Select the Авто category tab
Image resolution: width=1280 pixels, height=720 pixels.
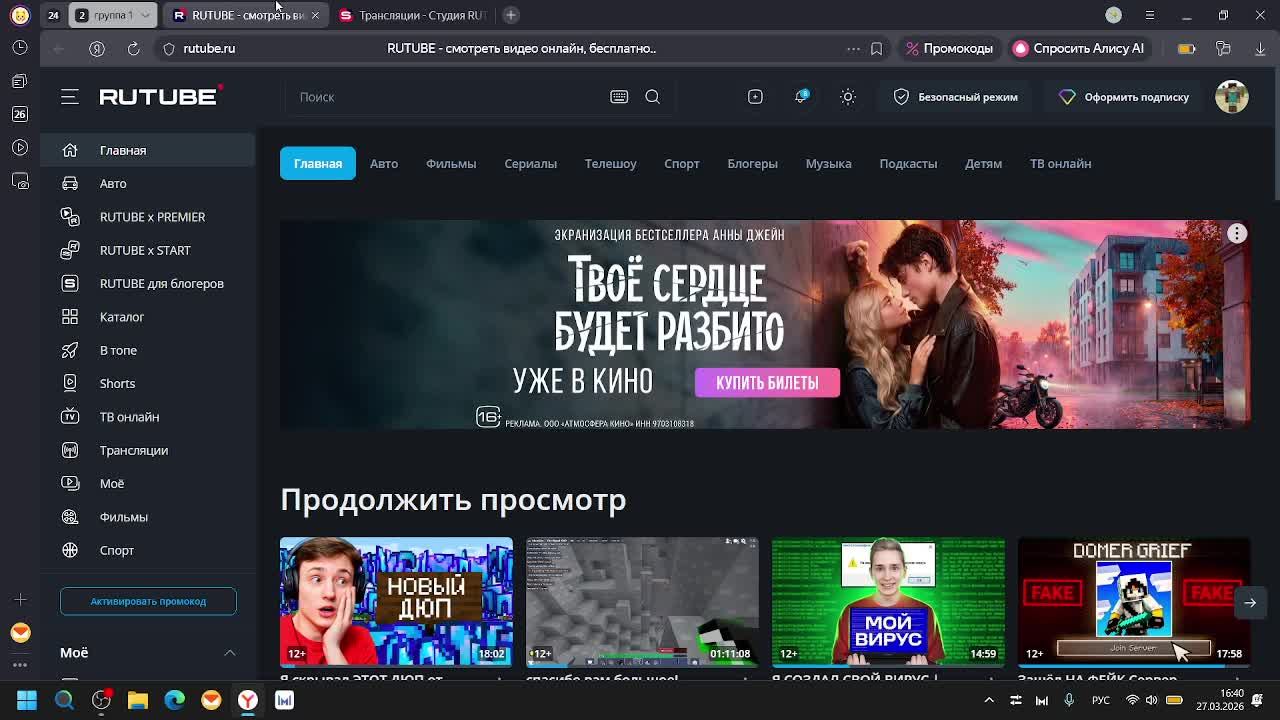click(384, 163)
